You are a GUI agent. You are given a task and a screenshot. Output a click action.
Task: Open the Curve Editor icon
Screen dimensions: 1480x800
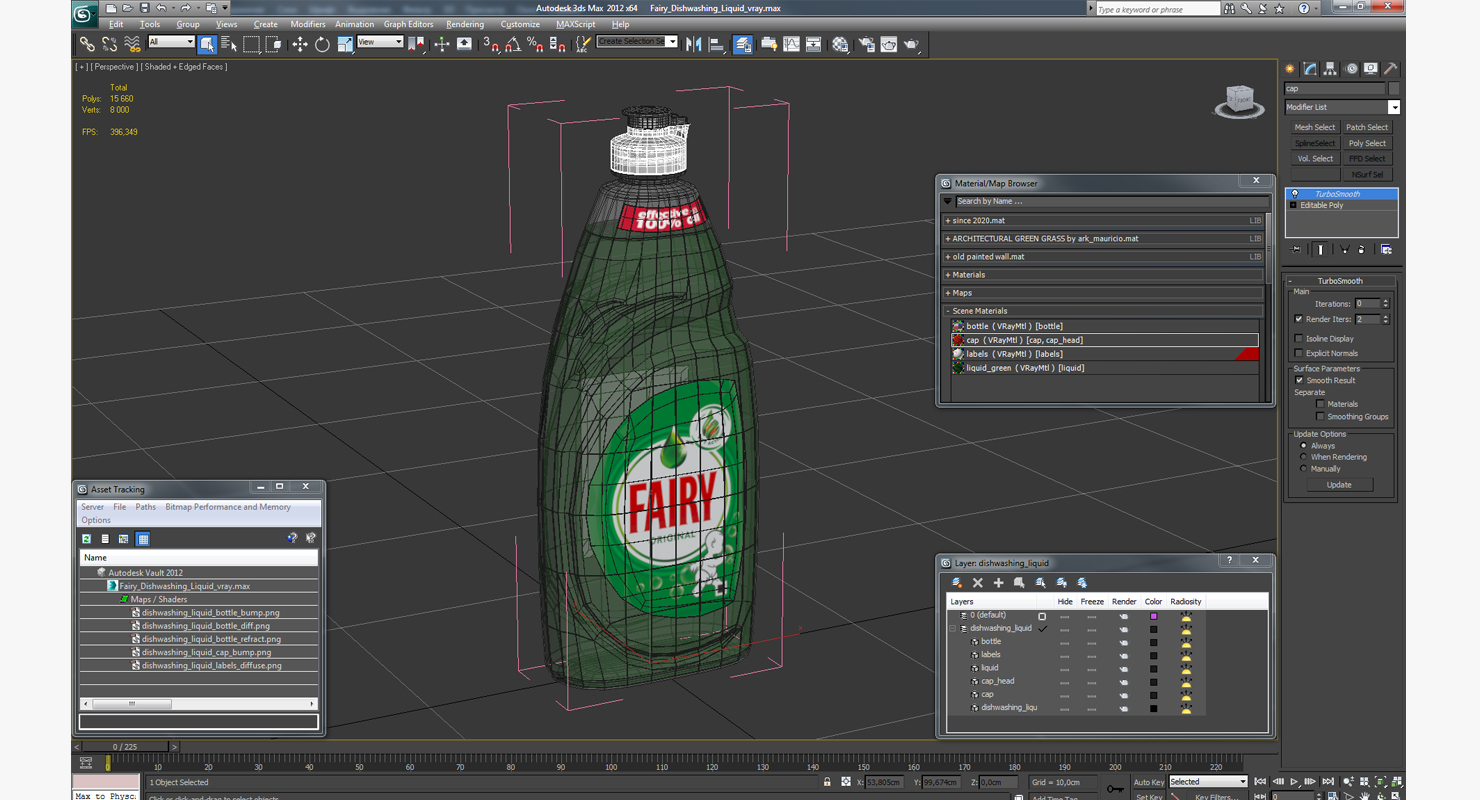pos(792,44)
